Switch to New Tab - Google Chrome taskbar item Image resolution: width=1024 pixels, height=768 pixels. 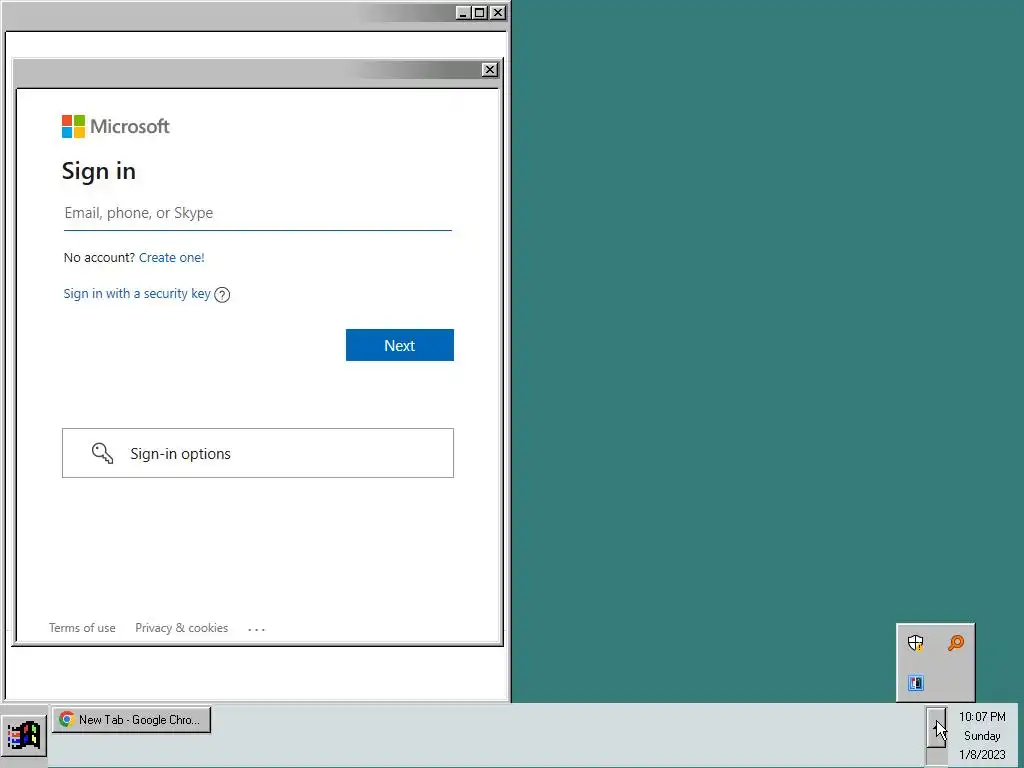(131, 720)
